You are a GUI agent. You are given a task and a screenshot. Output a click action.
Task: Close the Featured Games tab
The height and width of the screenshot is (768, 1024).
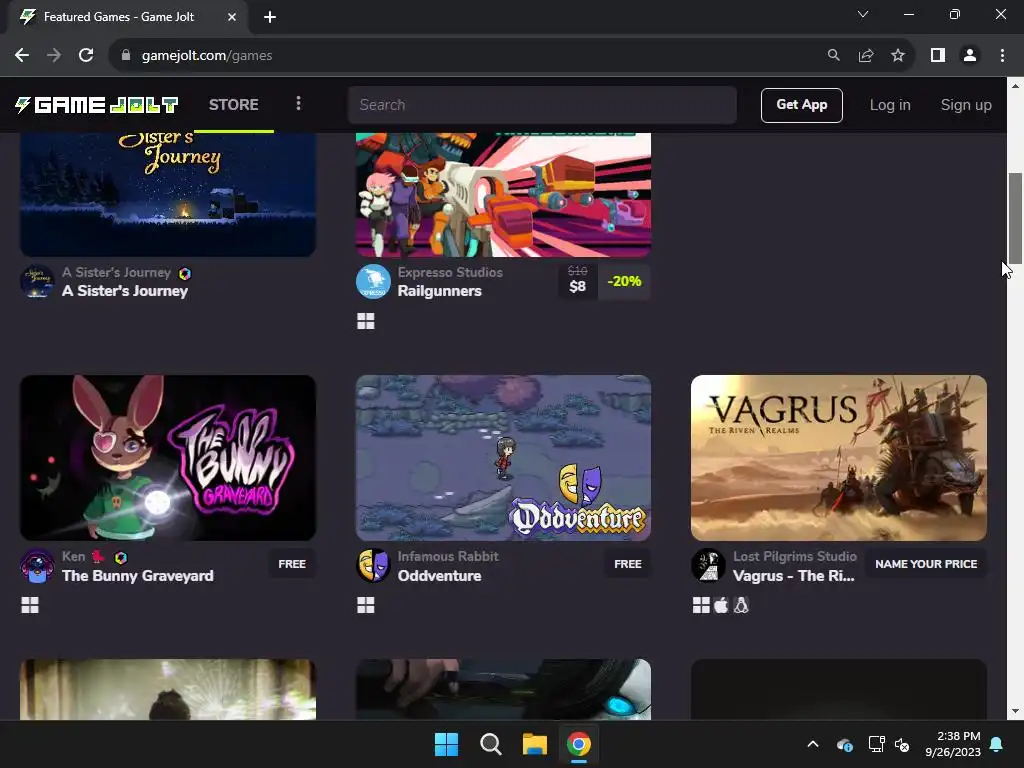232,17
